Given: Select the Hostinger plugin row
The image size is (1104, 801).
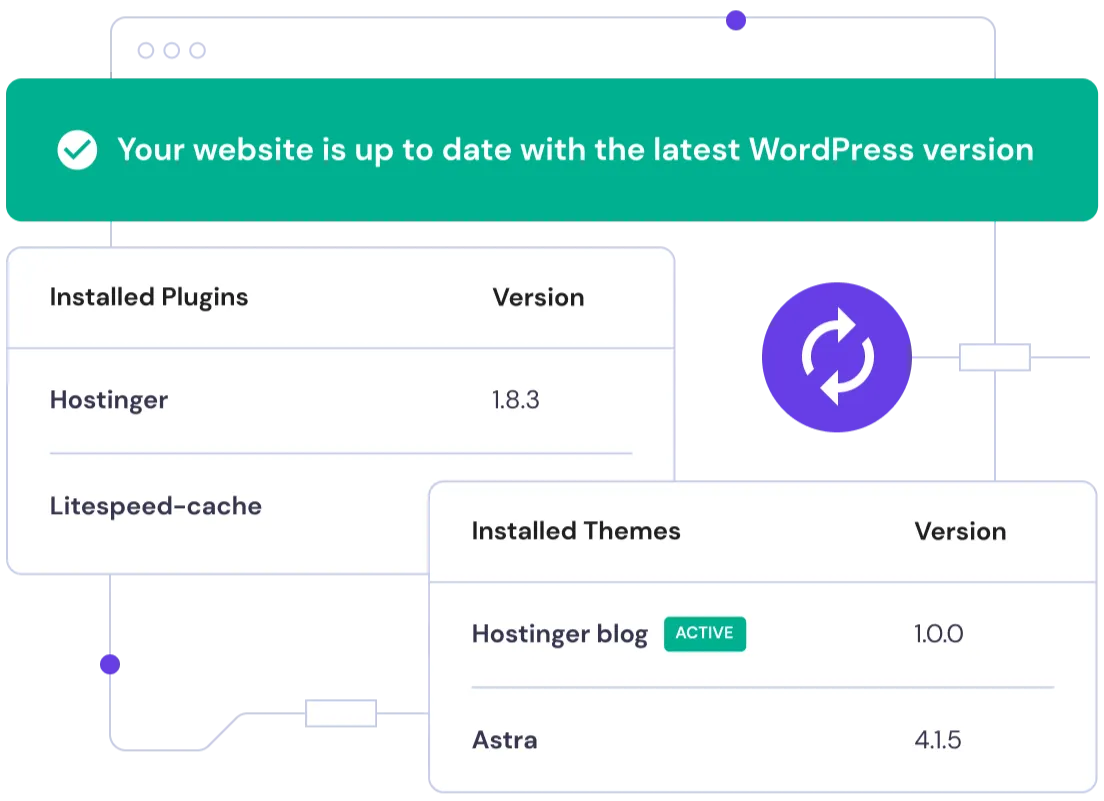Looking at the screenshot, I should pos(109,400).
